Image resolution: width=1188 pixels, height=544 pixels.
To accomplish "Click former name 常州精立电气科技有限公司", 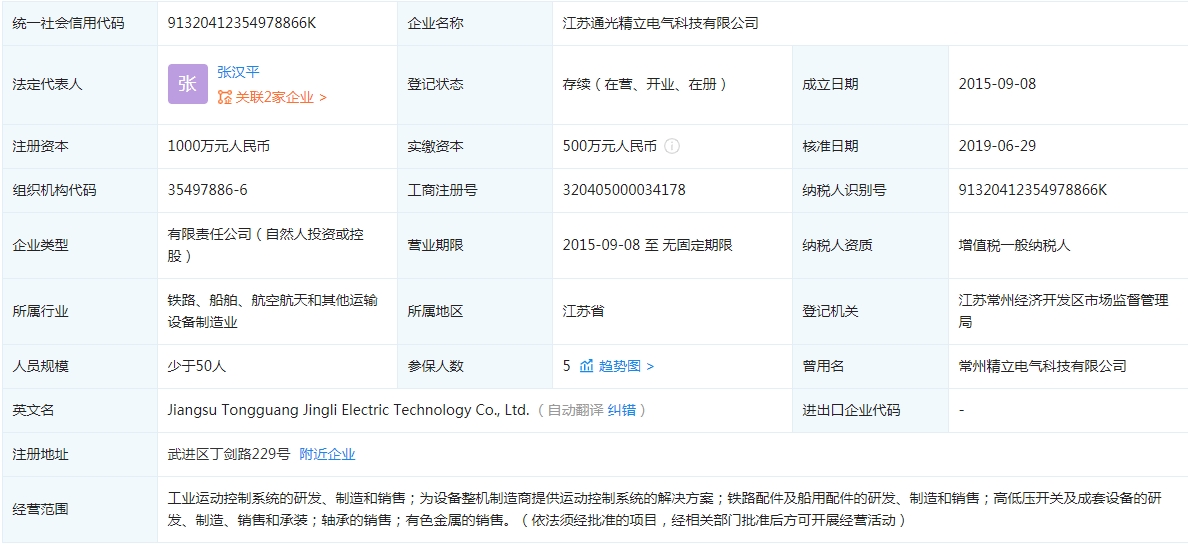I will click(1042, 366).
